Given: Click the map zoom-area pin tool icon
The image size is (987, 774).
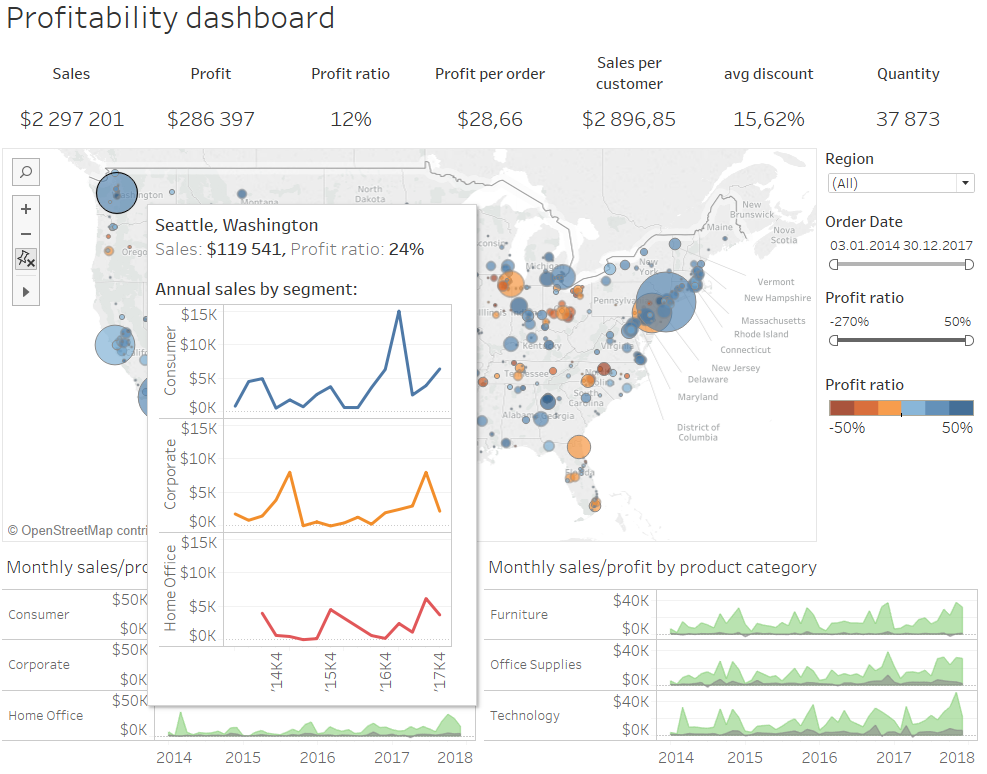Looking at the screenshot, I should pos(26,259).
